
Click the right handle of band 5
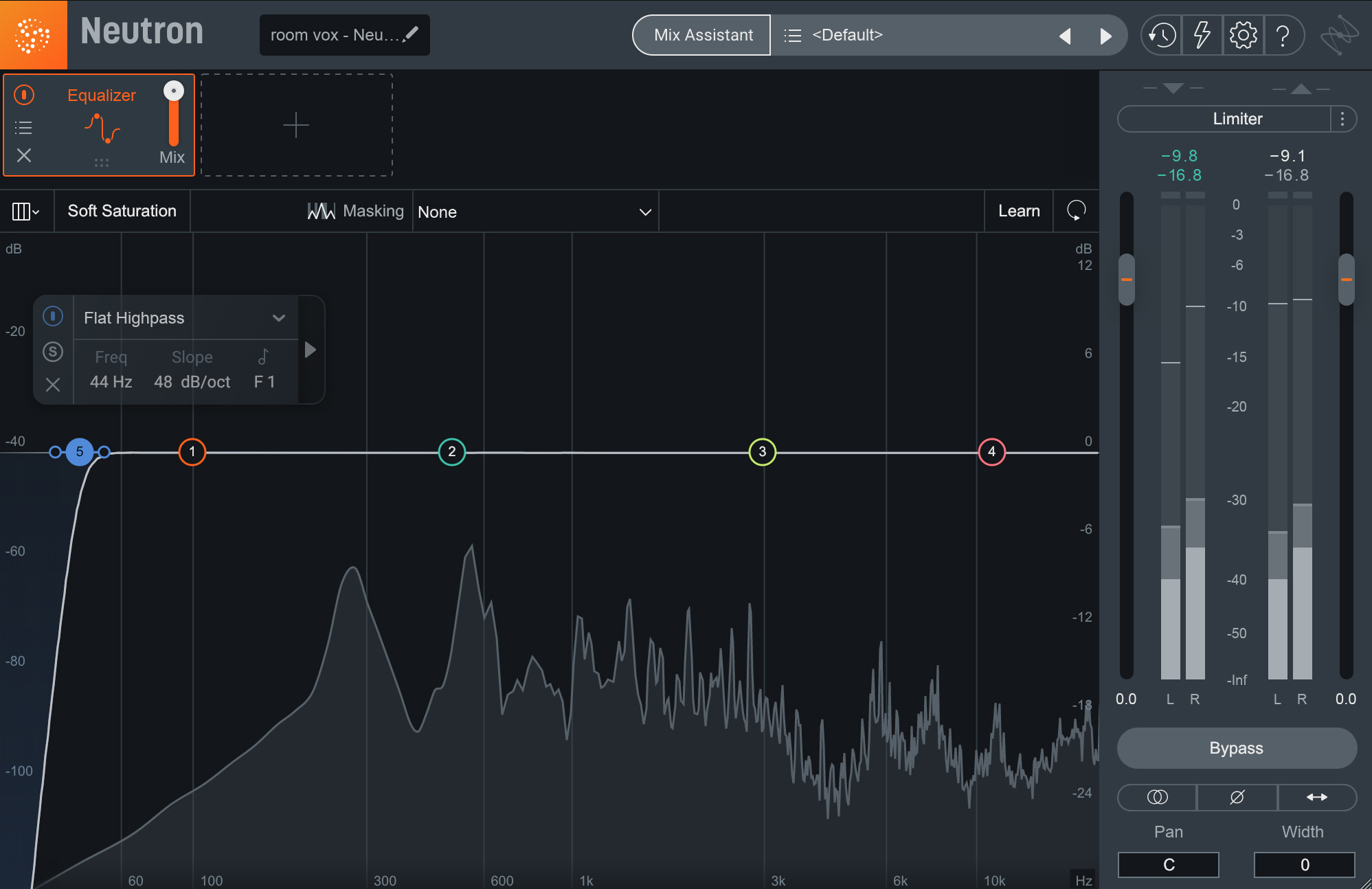pyautogui.click(x=104, y=452)
